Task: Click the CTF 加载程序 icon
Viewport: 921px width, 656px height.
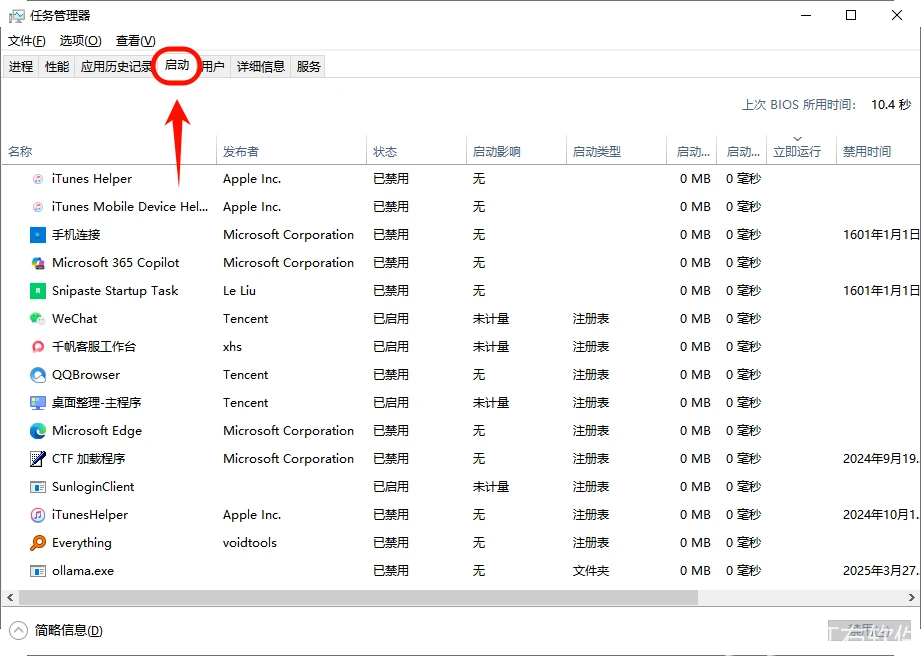Action: point(38,459)
